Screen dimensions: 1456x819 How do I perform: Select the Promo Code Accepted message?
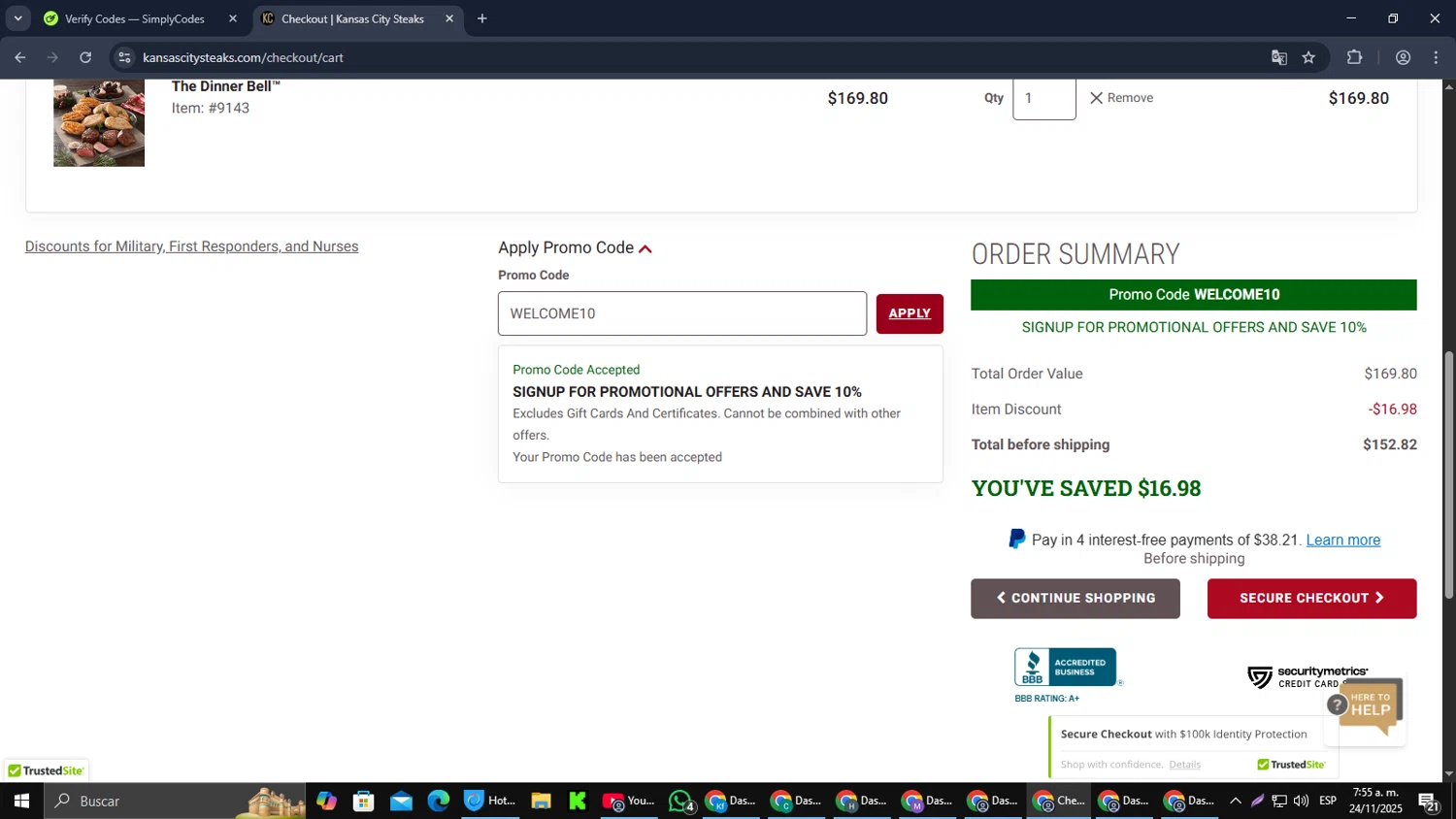click(x=577, y=370)
